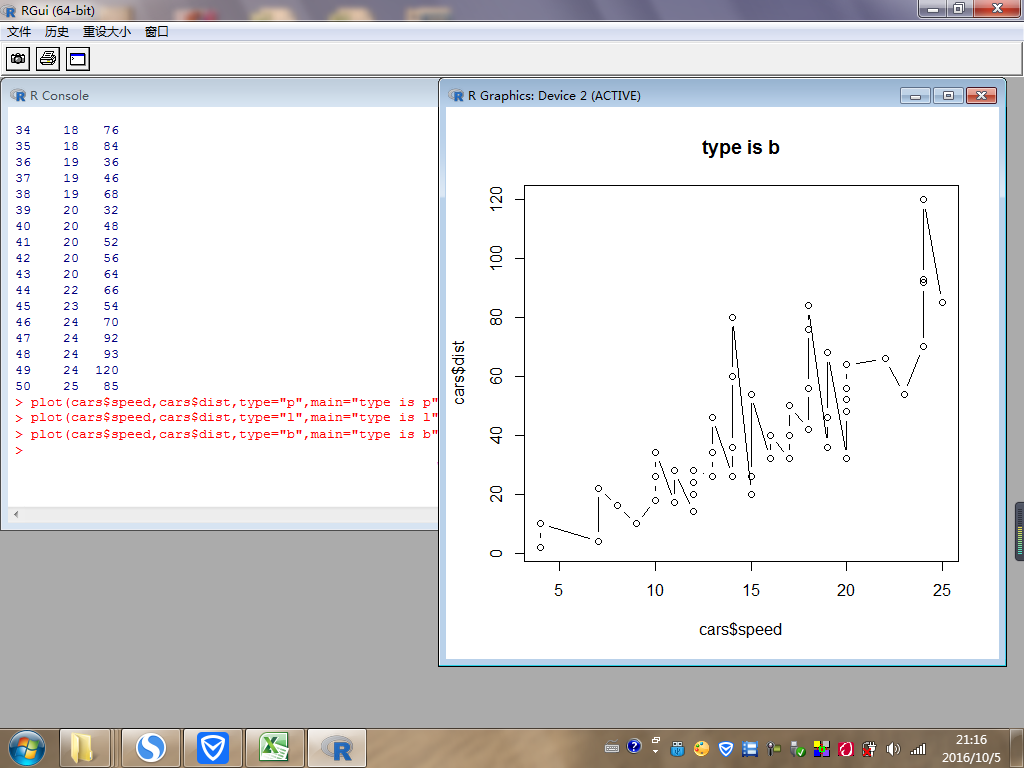Screen dimensions: 1024x768
Task: Click console data row 50 25 85
Action: coord(67,387)
